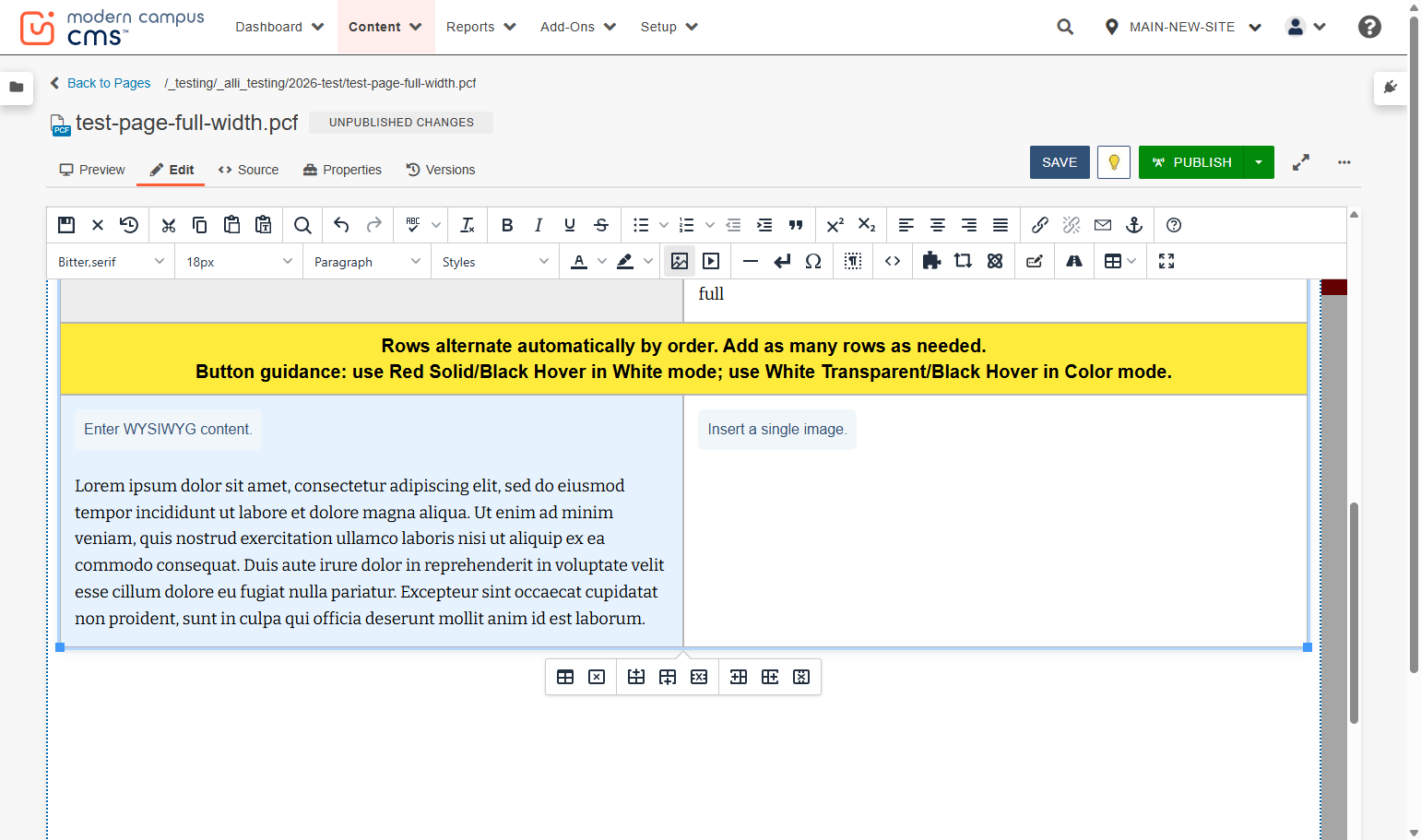Open the Content menu

385,27
